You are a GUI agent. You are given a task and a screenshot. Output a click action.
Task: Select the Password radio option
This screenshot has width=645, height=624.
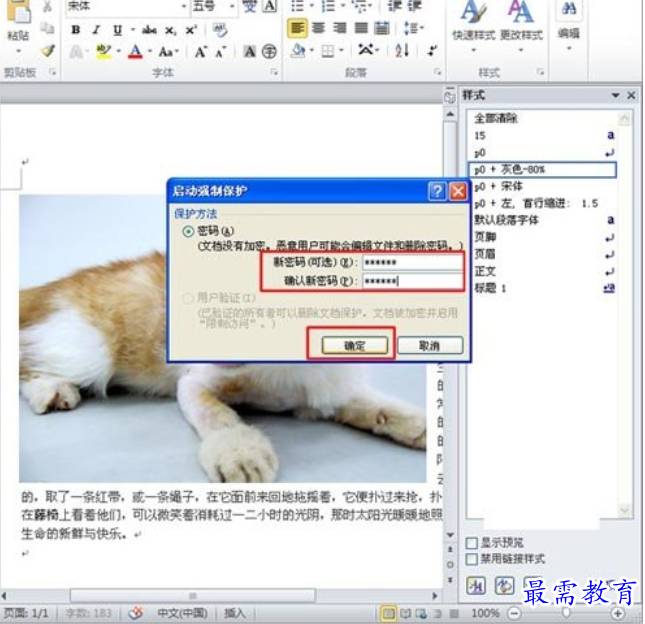pos(188,231)
